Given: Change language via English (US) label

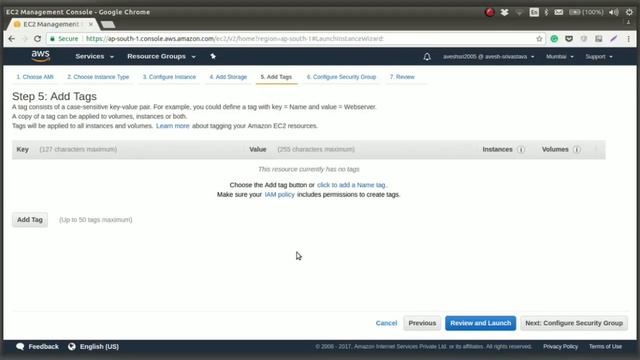Looking at the screenshot, I should click(x=99, y=347).
